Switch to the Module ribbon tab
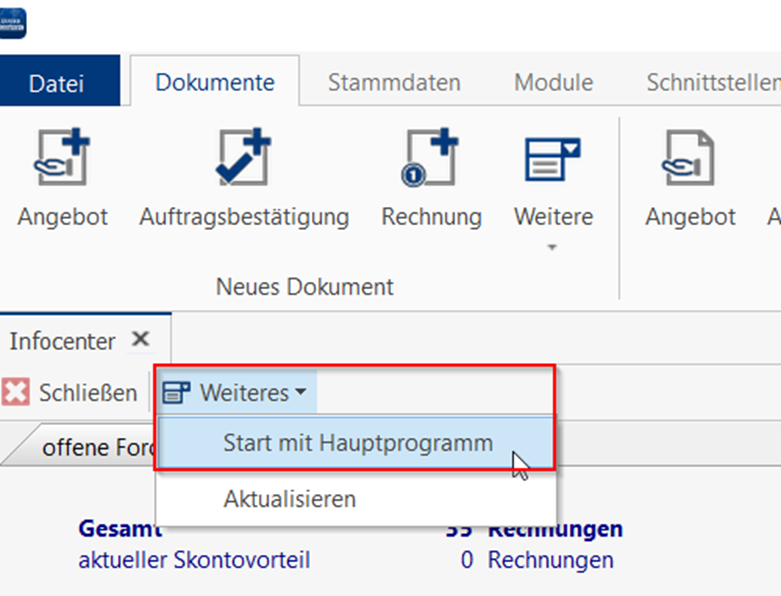This screenshot has height=596, width=781. pos(553,83)
